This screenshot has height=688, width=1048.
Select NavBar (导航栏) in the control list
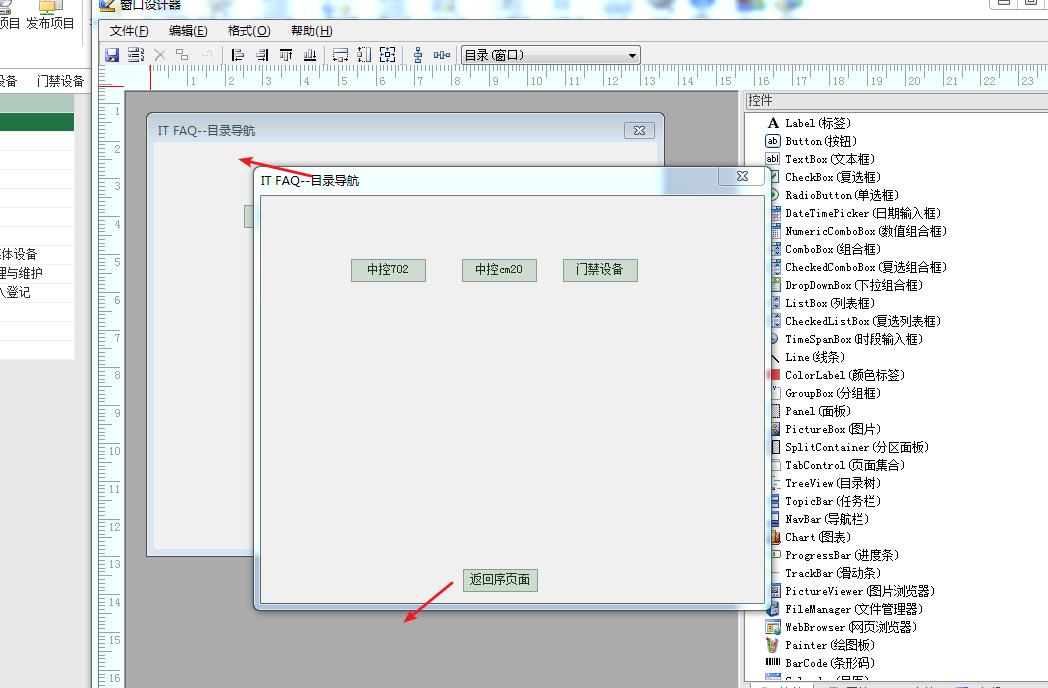pos(826,520)
